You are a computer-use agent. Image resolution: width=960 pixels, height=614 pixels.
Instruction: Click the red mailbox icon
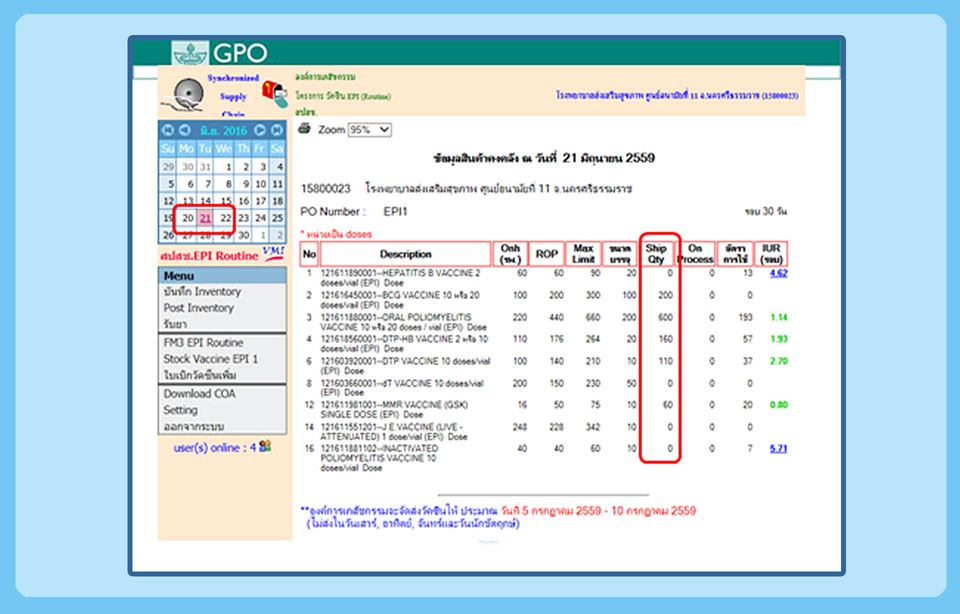click(x=273, y=93)
